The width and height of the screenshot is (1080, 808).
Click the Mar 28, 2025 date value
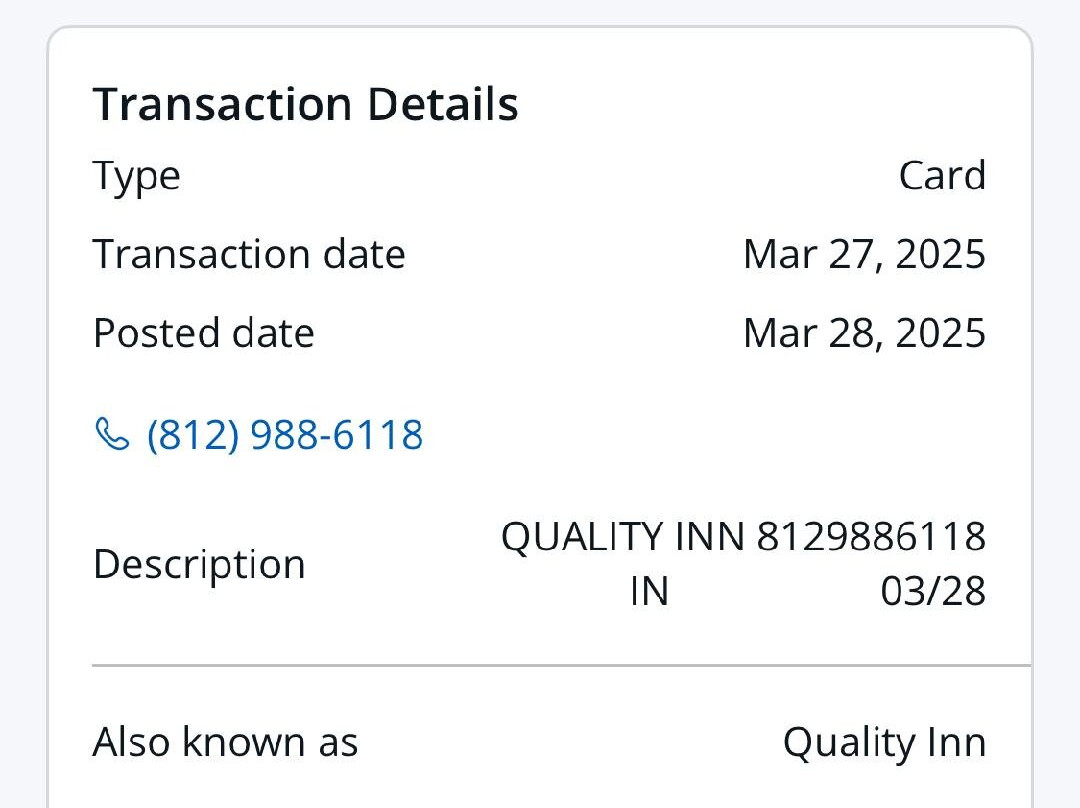pos(864,333)
